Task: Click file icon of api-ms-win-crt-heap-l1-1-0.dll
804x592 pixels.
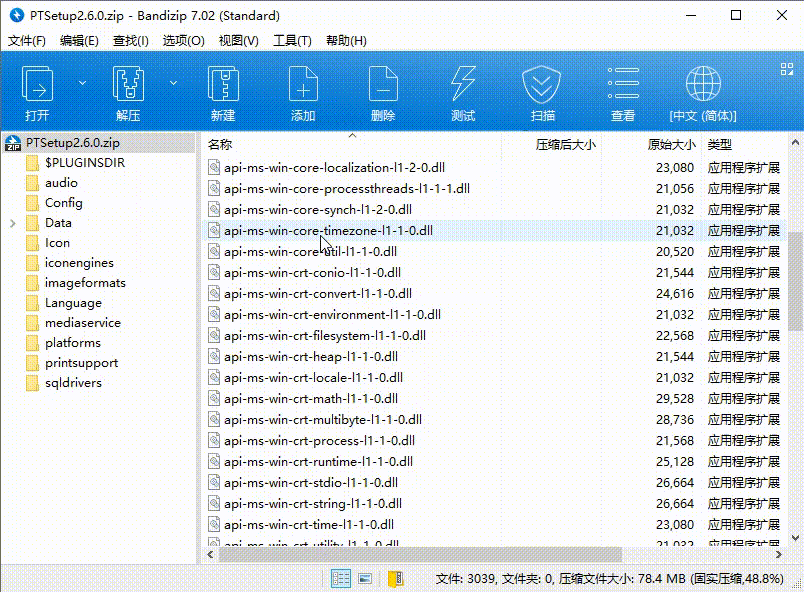Action: click(214, 356)
